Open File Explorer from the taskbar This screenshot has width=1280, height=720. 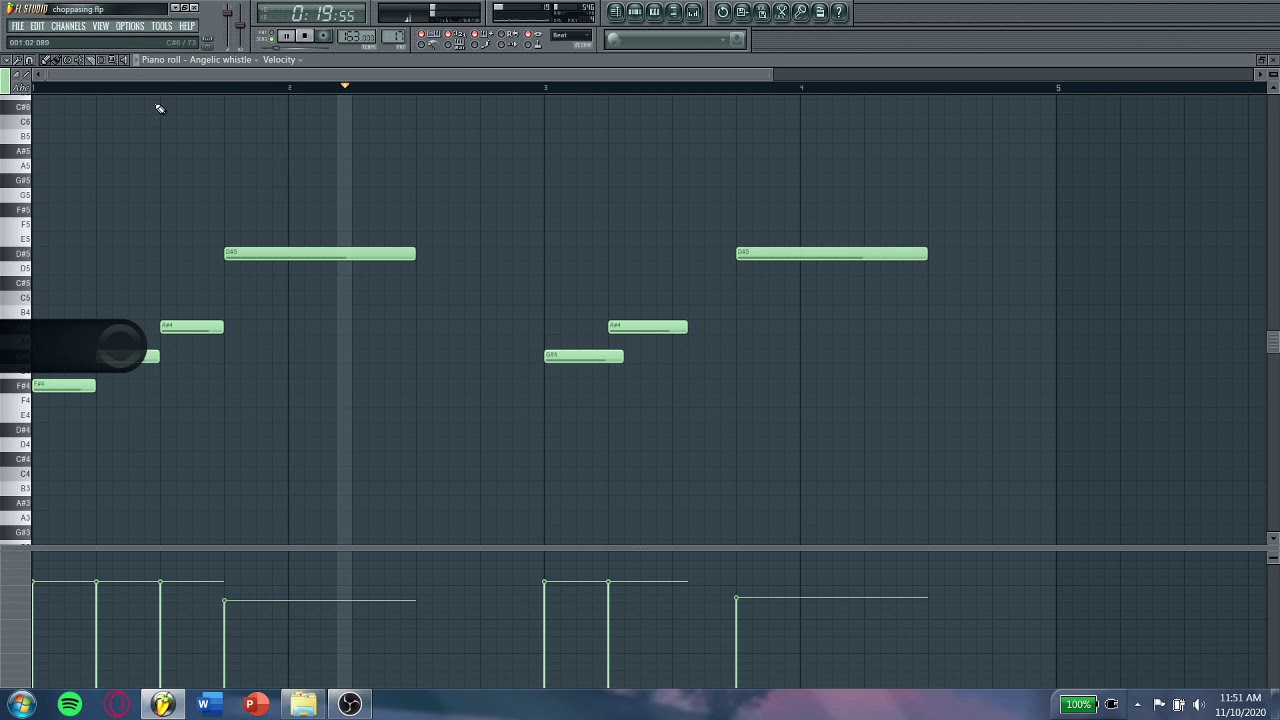point(303,704)
